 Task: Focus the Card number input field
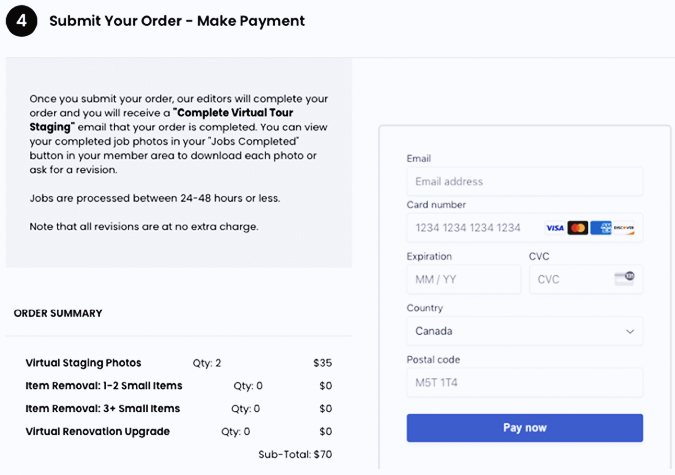pos(525,228)
